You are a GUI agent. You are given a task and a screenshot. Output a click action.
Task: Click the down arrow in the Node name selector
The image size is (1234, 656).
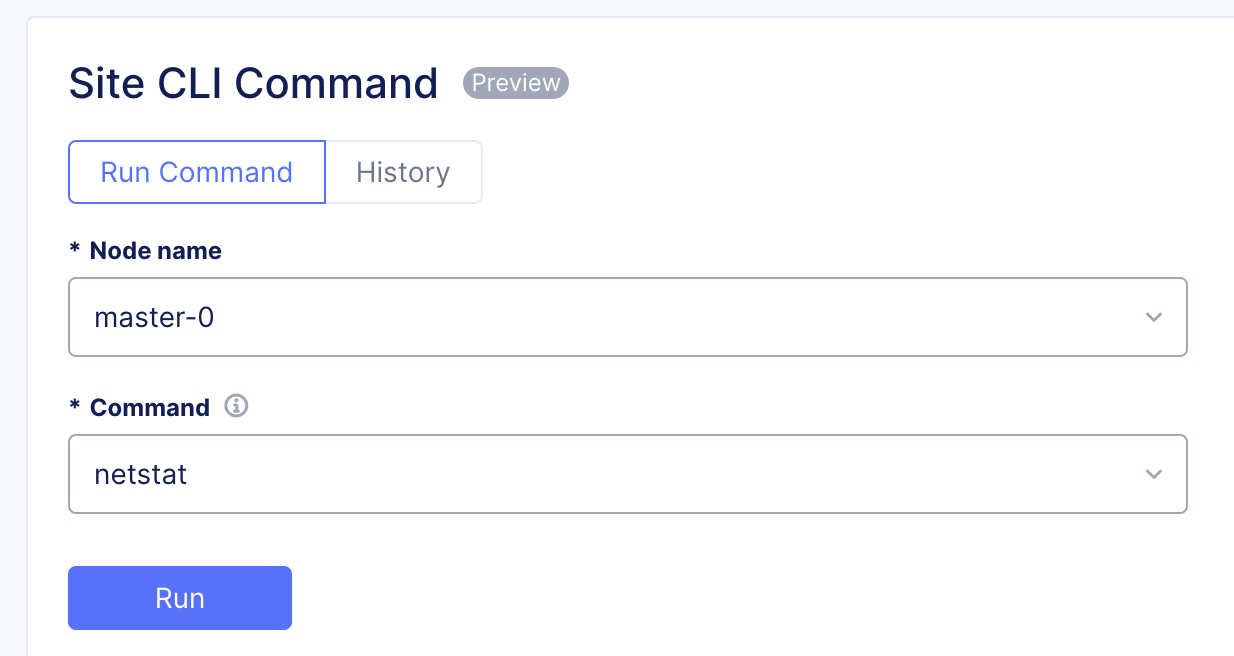(1153, 317)
